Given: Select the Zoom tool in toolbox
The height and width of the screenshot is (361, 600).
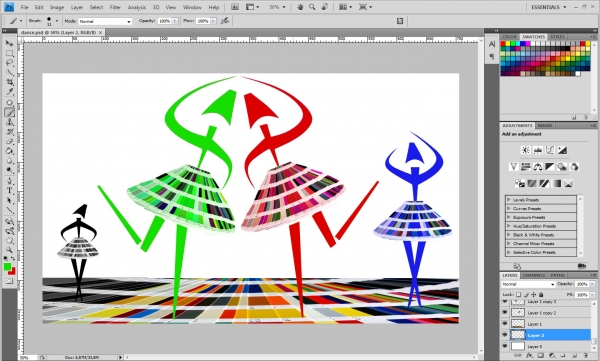Looking at the screenshot, I should click(x=9, y=250).
